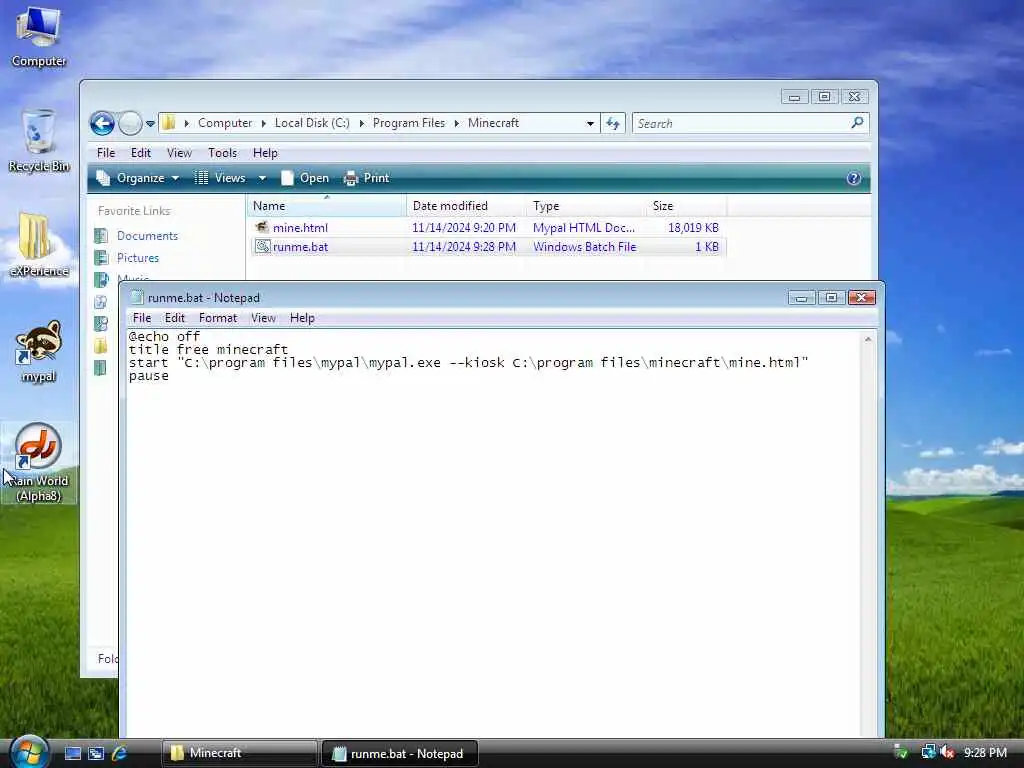Switch to Minecraft taskbar button

(x=239, y=754)
